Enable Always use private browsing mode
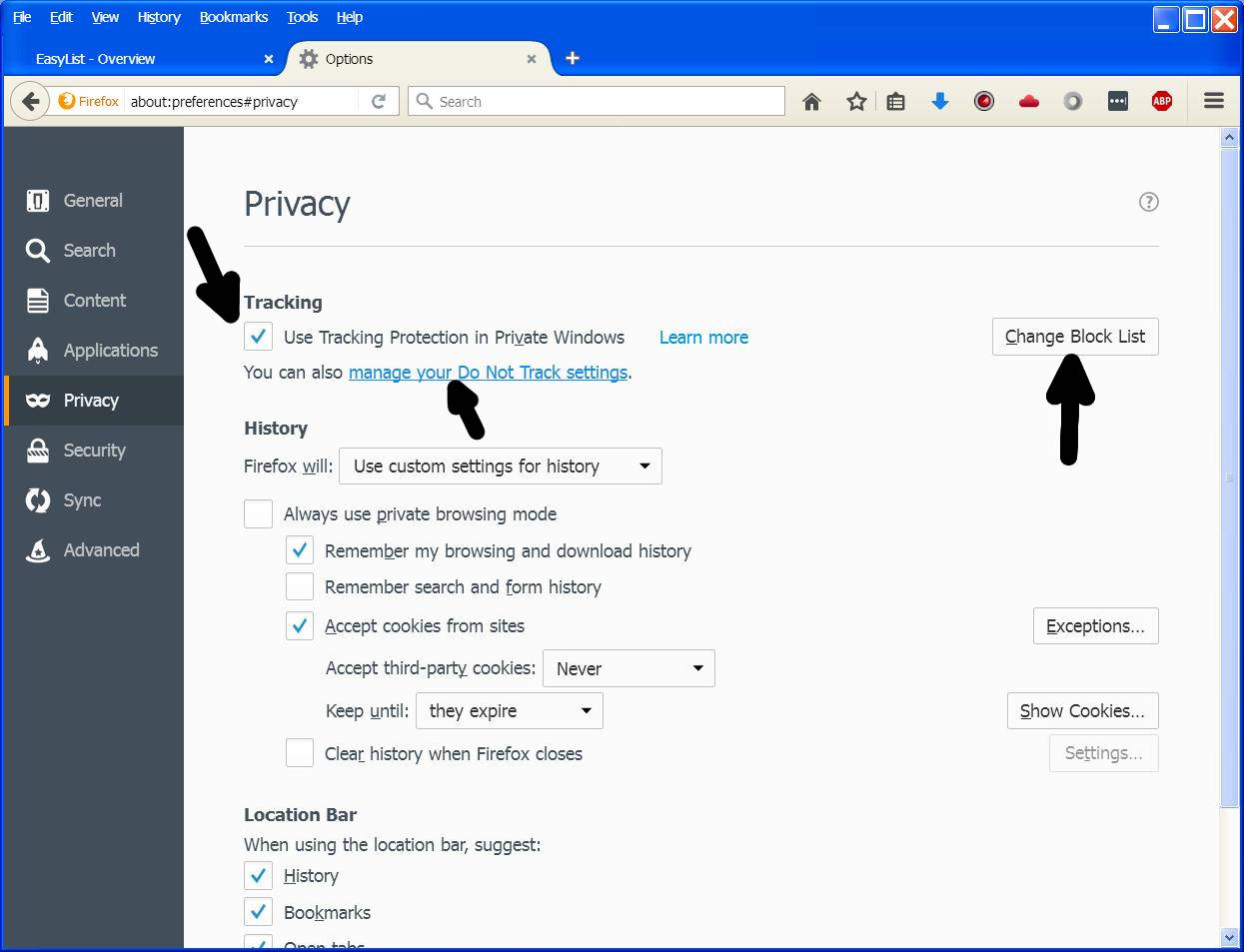 click(259, 513)
